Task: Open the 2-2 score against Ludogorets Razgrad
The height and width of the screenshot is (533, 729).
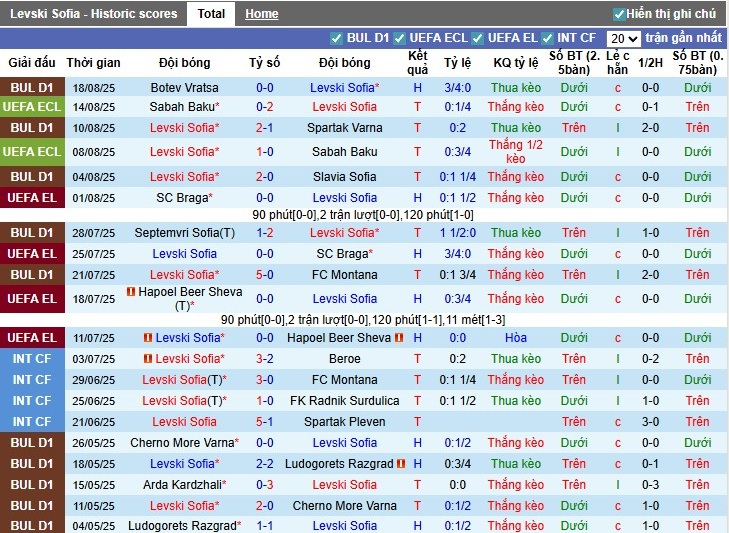Action: click(265, 464)
